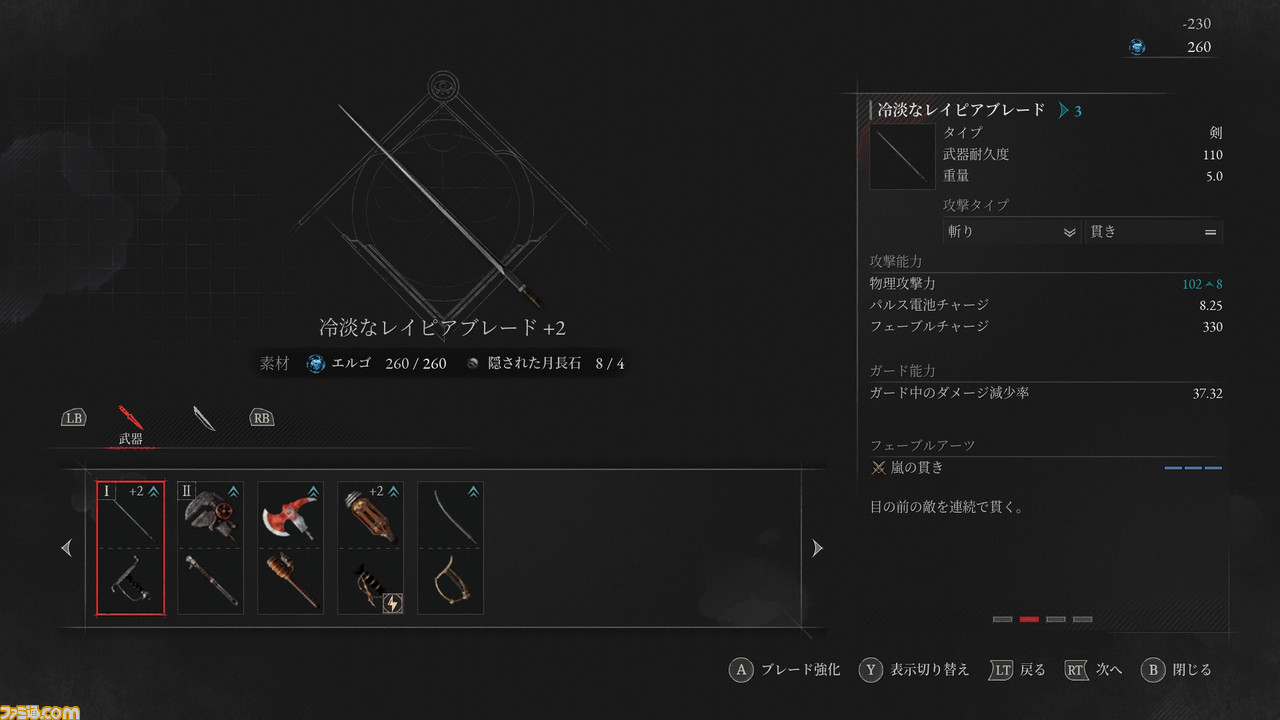
Task: Select the circular saw weapon in slot II
Action: pyautogui.click(x=210, y=514)
